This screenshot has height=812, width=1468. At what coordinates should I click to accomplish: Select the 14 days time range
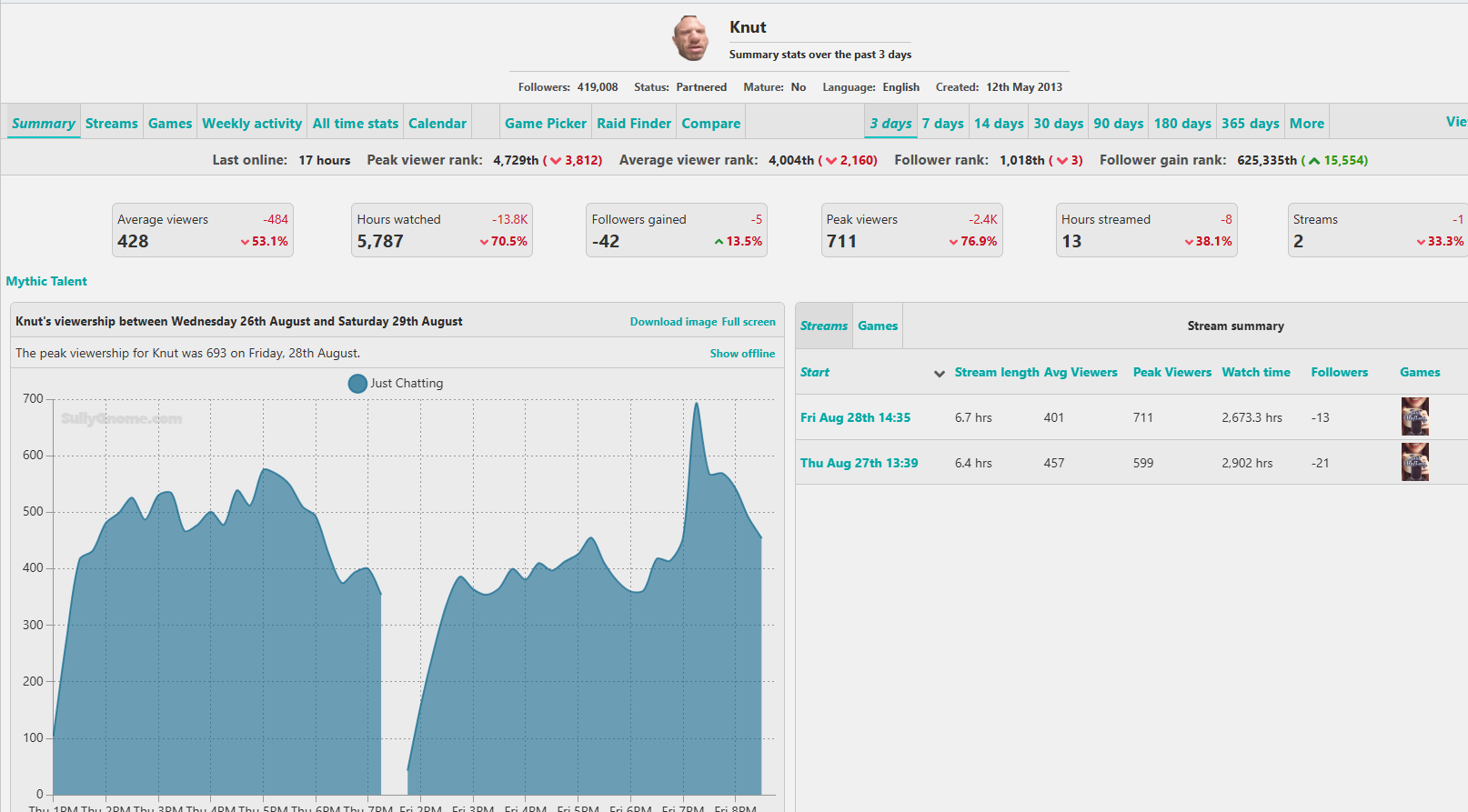point(999,124)
